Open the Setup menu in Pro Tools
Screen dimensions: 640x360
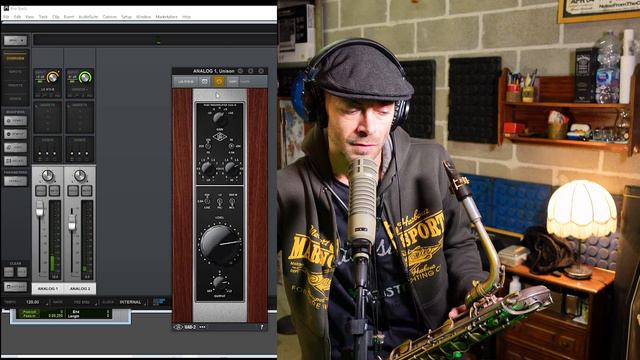(126, 17)
